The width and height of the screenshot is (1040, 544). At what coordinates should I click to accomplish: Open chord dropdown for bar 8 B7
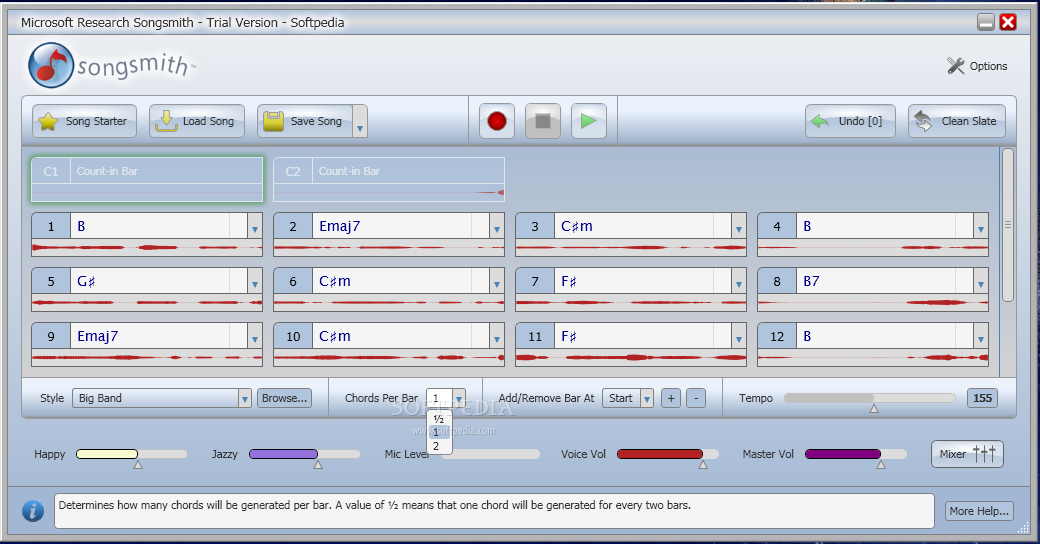pos(981,281)
